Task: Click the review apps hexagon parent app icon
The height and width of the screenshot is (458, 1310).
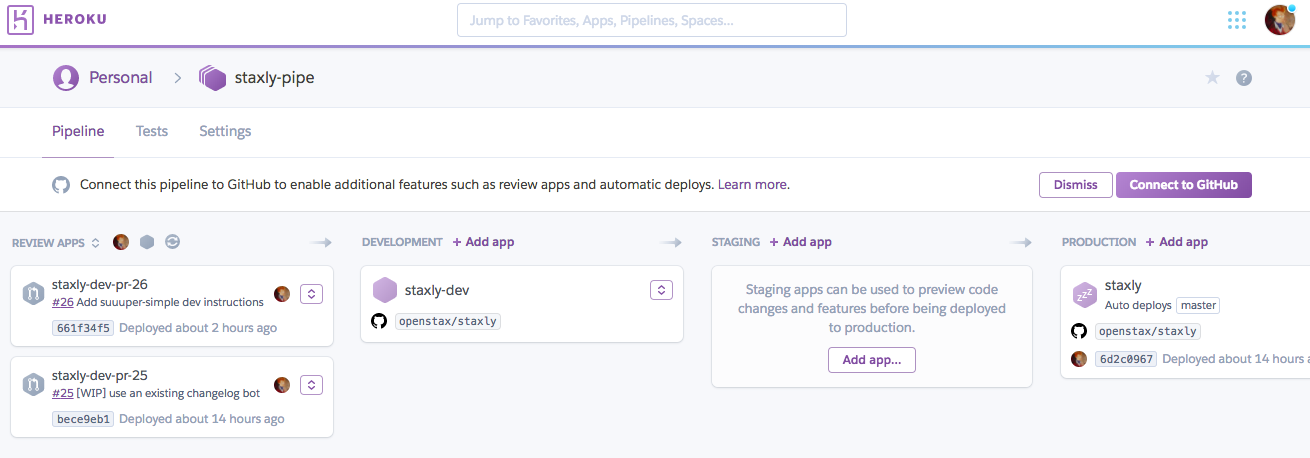Action: [147, 242]
